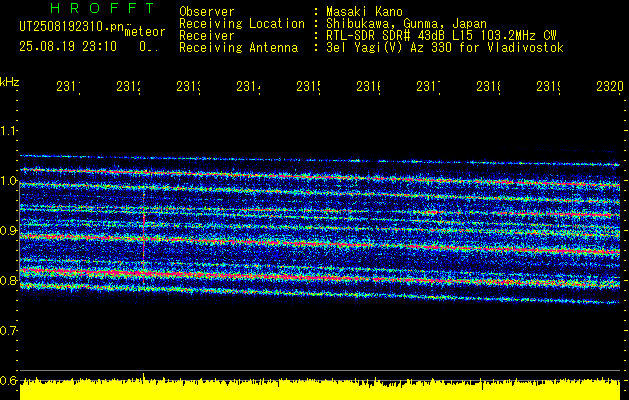Click the 2320 time axis label

click(610, 87)
